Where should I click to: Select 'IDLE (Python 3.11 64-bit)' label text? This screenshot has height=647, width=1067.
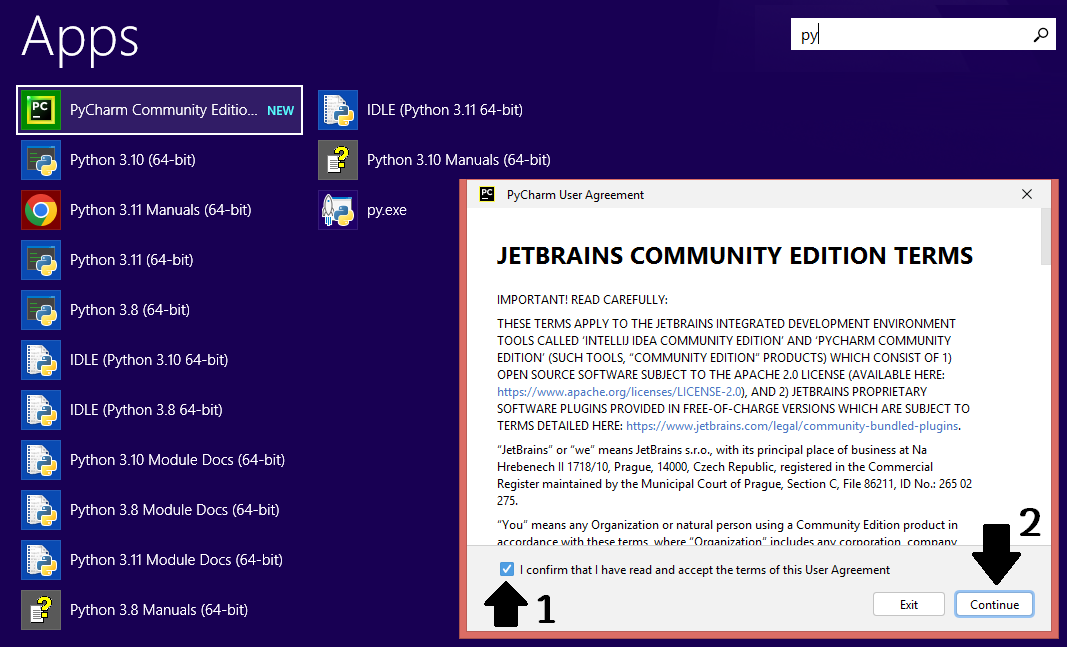coord(445,110)
